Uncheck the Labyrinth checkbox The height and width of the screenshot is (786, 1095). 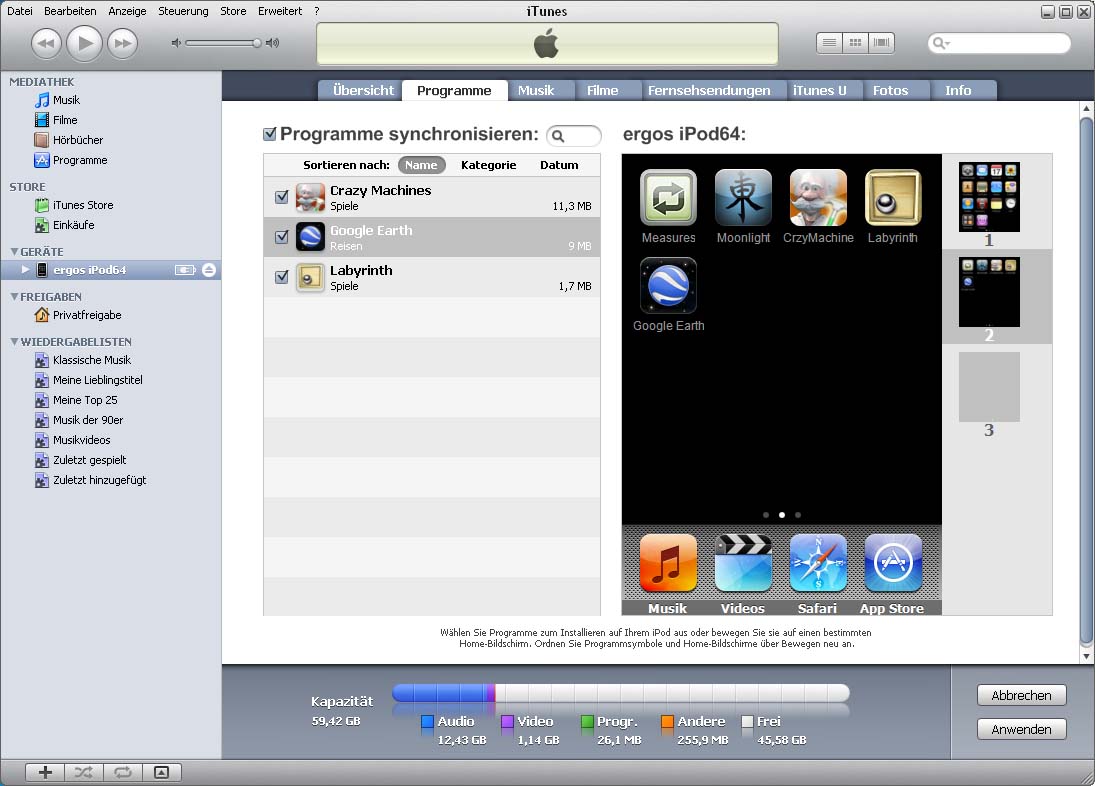point(281,277)
